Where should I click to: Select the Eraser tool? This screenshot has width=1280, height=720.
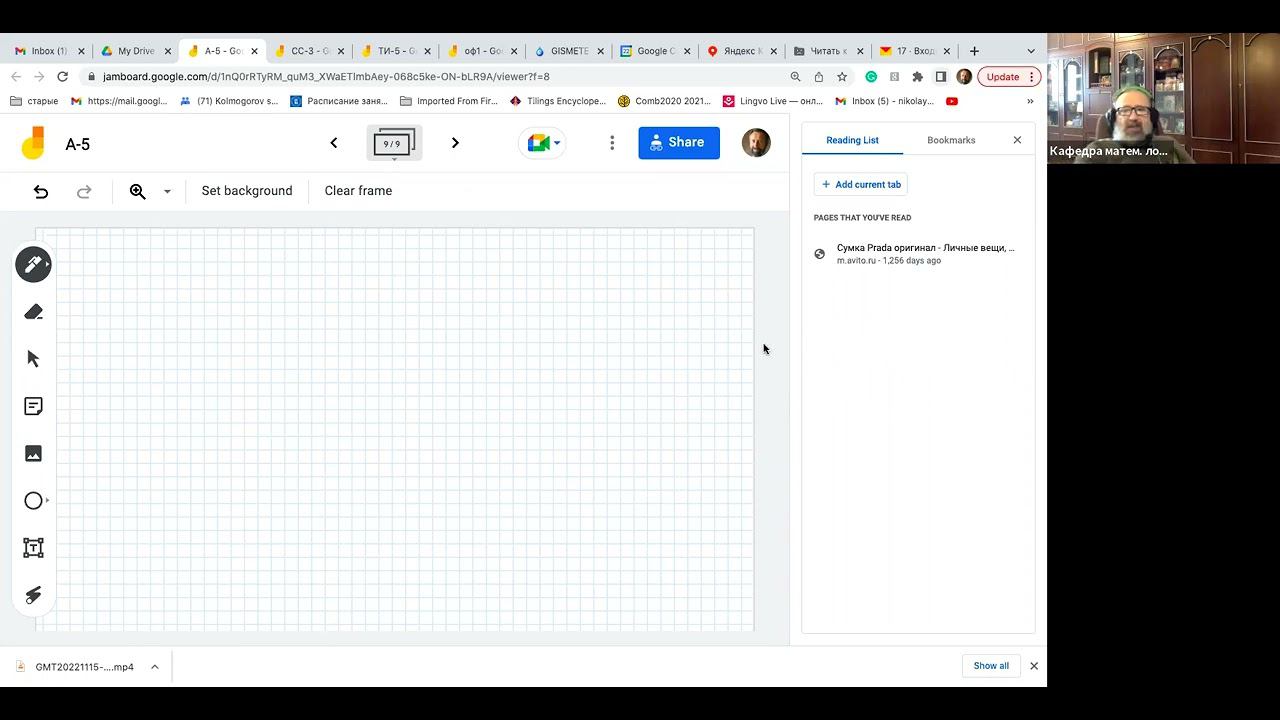(x=33, y=312)
